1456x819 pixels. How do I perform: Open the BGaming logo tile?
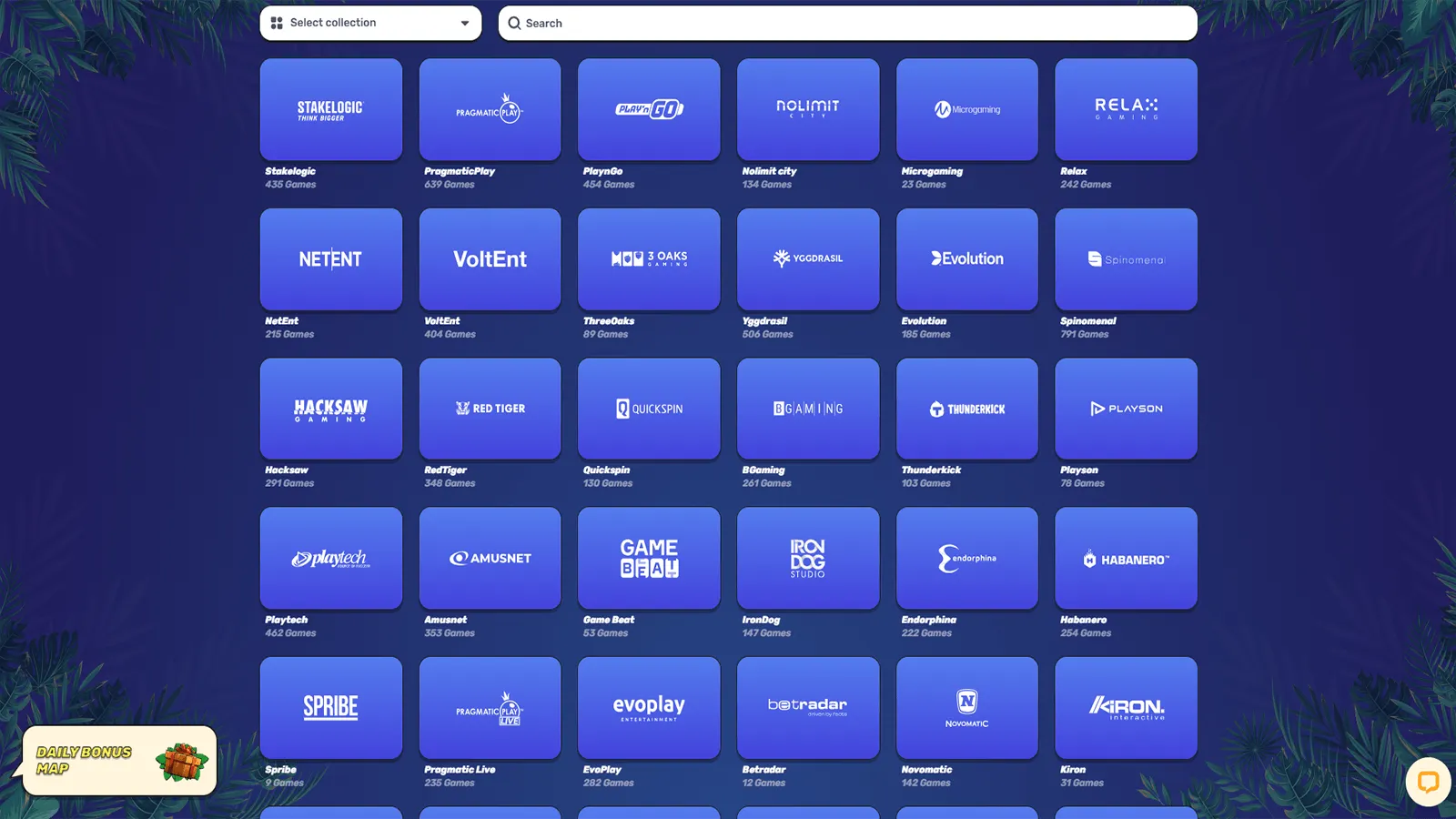(x=808, y=409)
